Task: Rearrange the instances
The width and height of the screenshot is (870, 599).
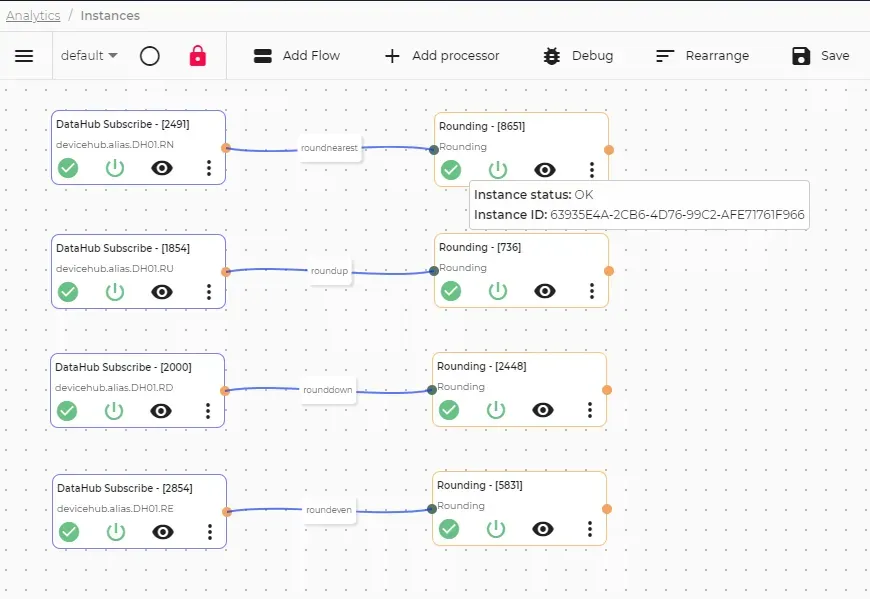Action: [x=702, y=55]
